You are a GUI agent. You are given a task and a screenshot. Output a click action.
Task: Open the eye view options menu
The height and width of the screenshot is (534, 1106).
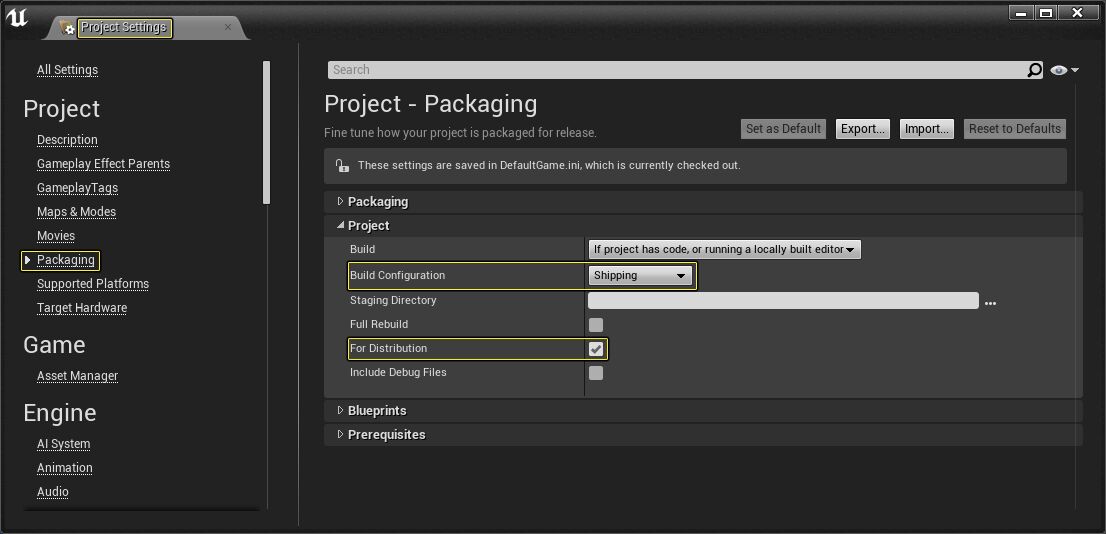coord(1064,70)
